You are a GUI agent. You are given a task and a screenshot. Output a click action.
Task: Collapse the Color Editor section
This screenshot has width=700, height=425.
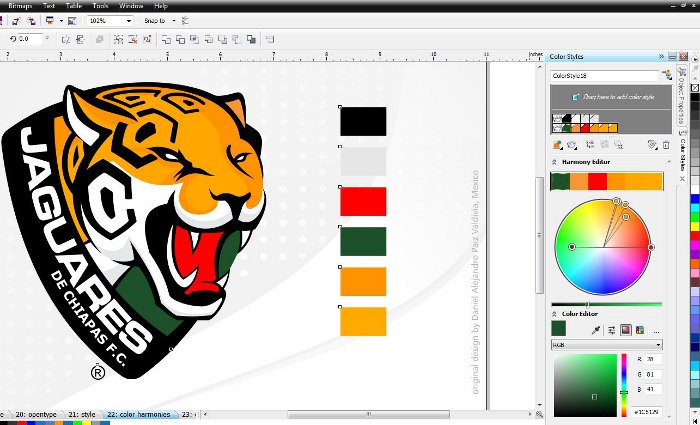pyautogui.click(x=554, y=314)
